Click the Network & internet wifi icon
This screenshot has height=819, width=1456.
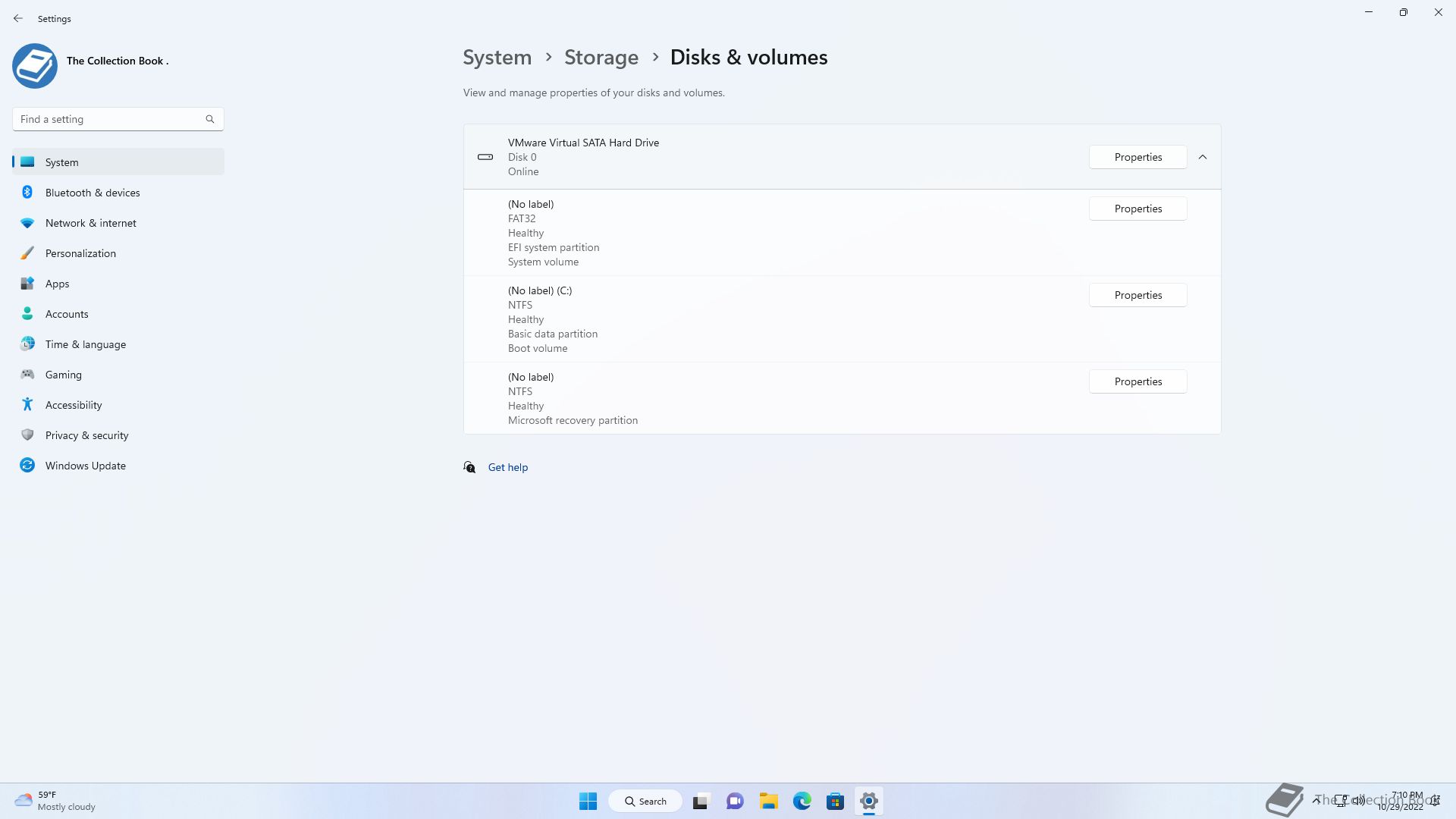27,223
